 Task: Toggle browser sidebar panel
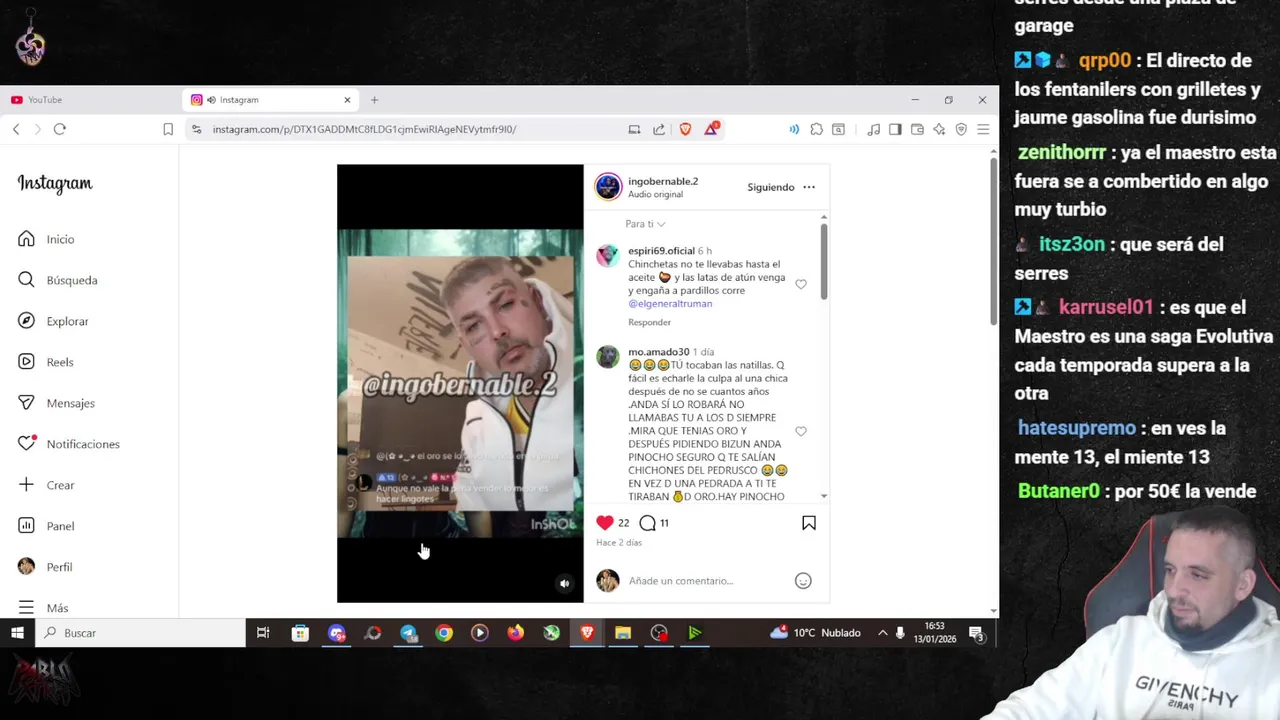[895, 129]
